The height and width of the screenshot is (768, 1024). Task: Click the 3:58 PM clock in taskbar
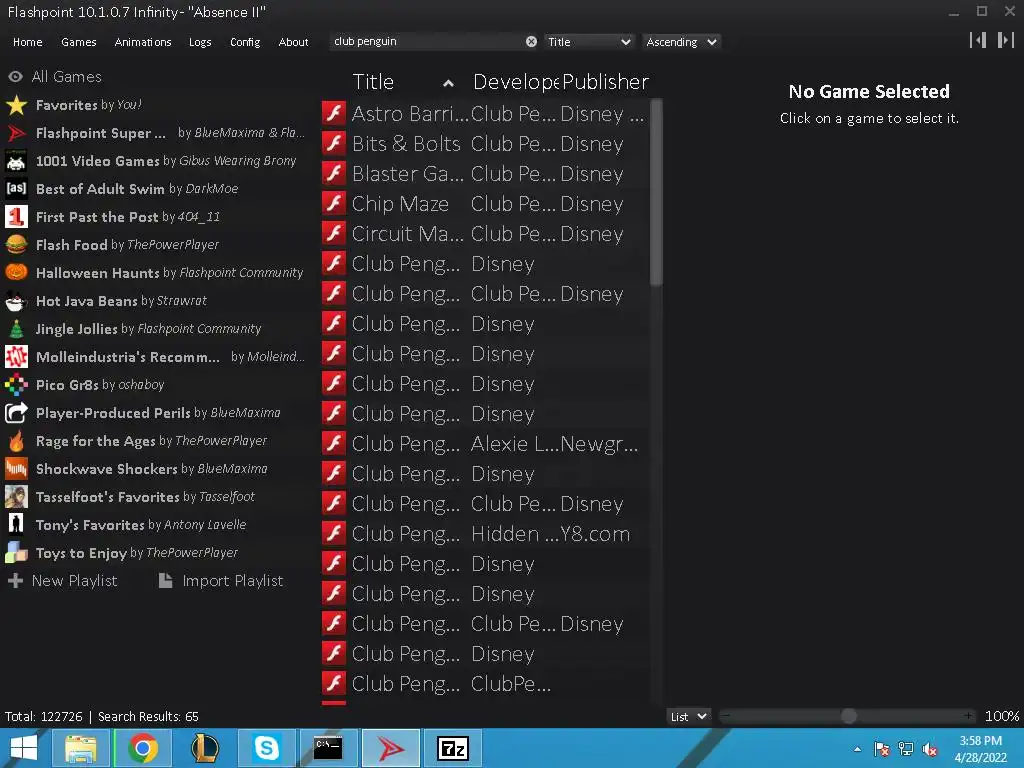click(980, 741)
